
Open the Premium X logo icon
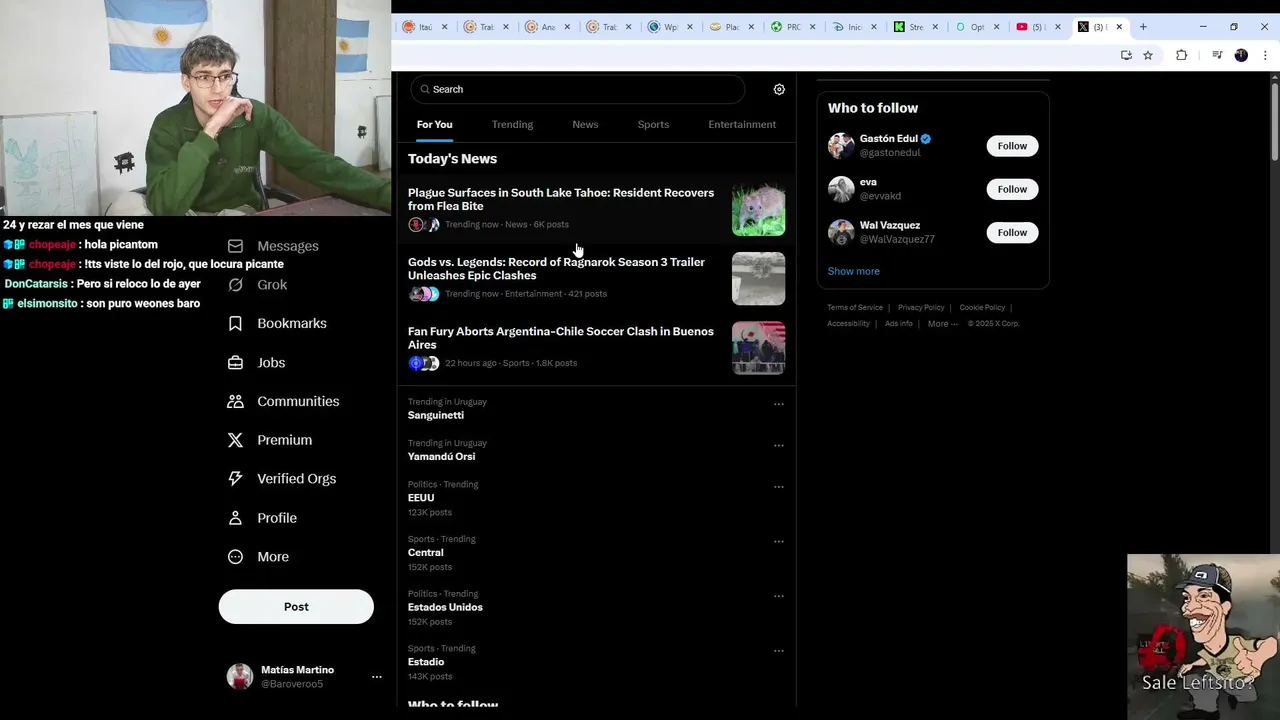coord(235,440)
